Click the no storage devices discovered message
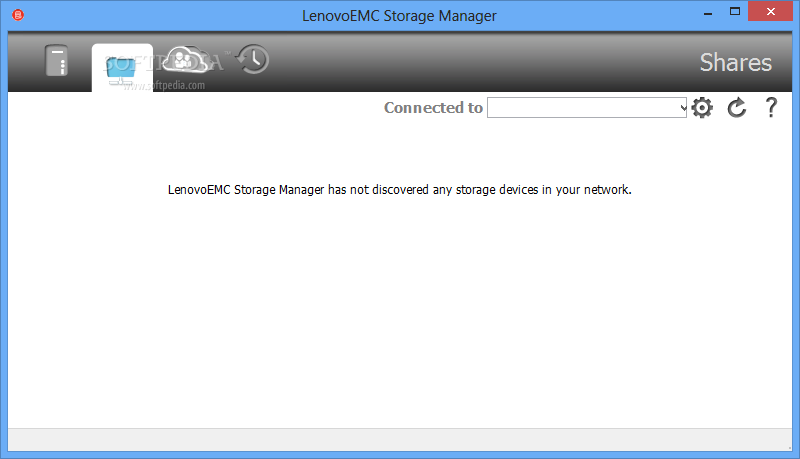 (x=399, y=190)
